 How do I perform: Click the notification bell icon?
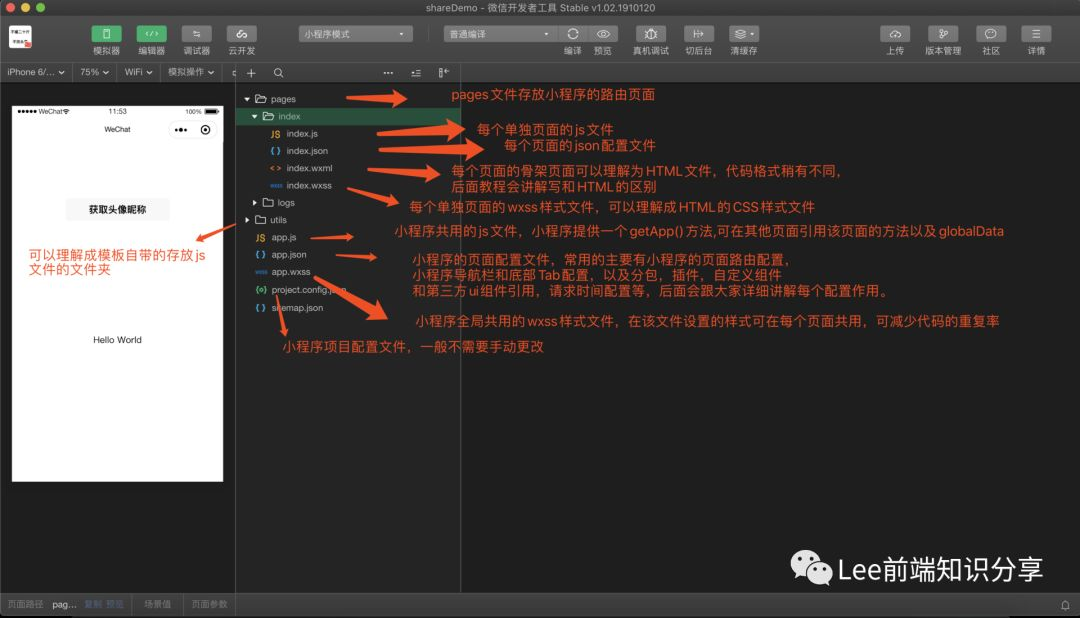pyautogui.click(x=1065, y=605)
